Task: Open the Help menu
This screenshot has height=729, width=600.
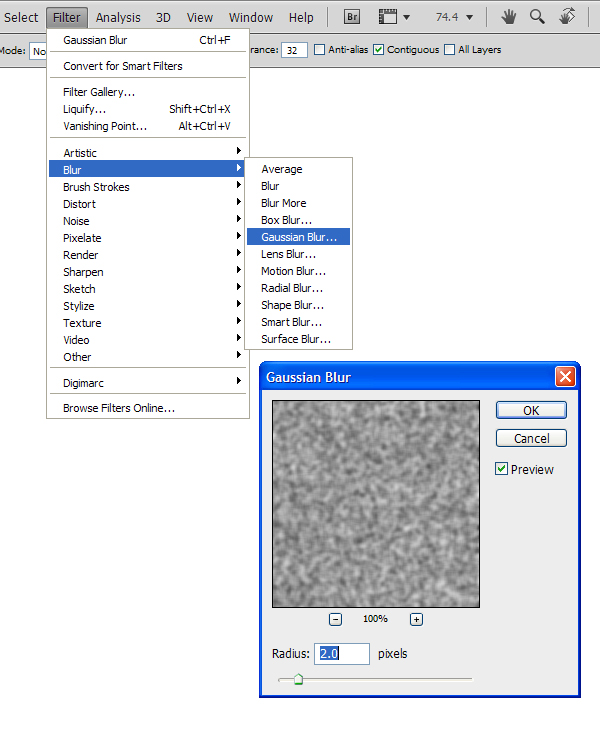Action: [301, 18]
